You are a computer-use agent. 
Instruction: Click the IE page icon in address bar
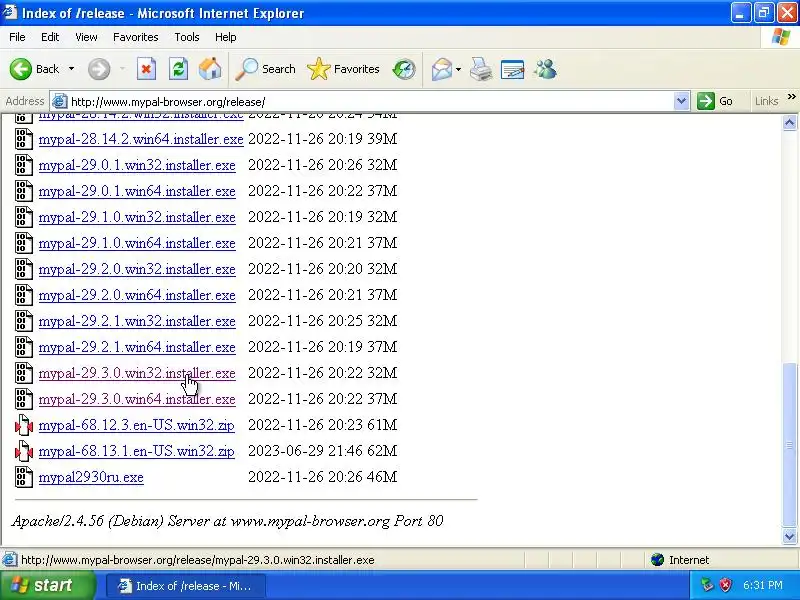[60, 102]
